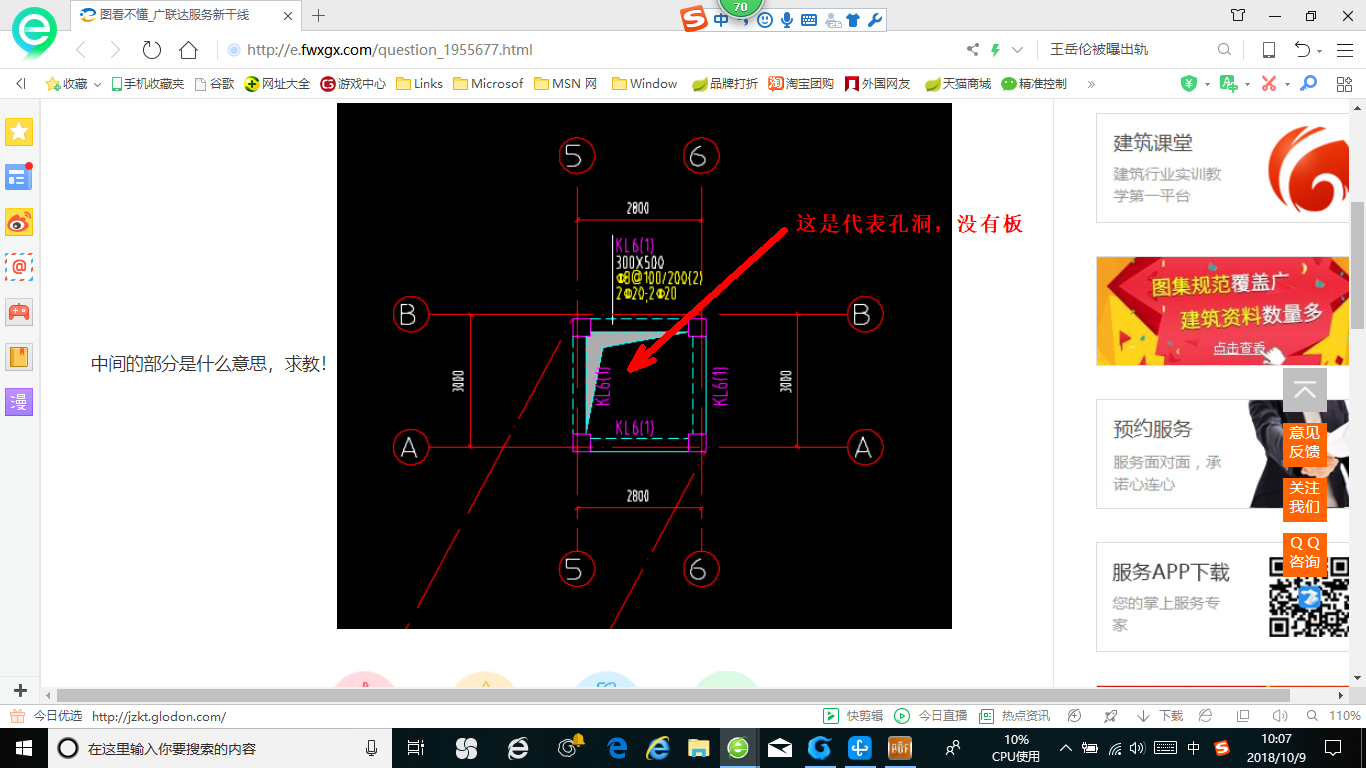This screenshot has width=1366, height=768.
Task: Click the Windows taskbar search box
Action: tap(220, 748)
